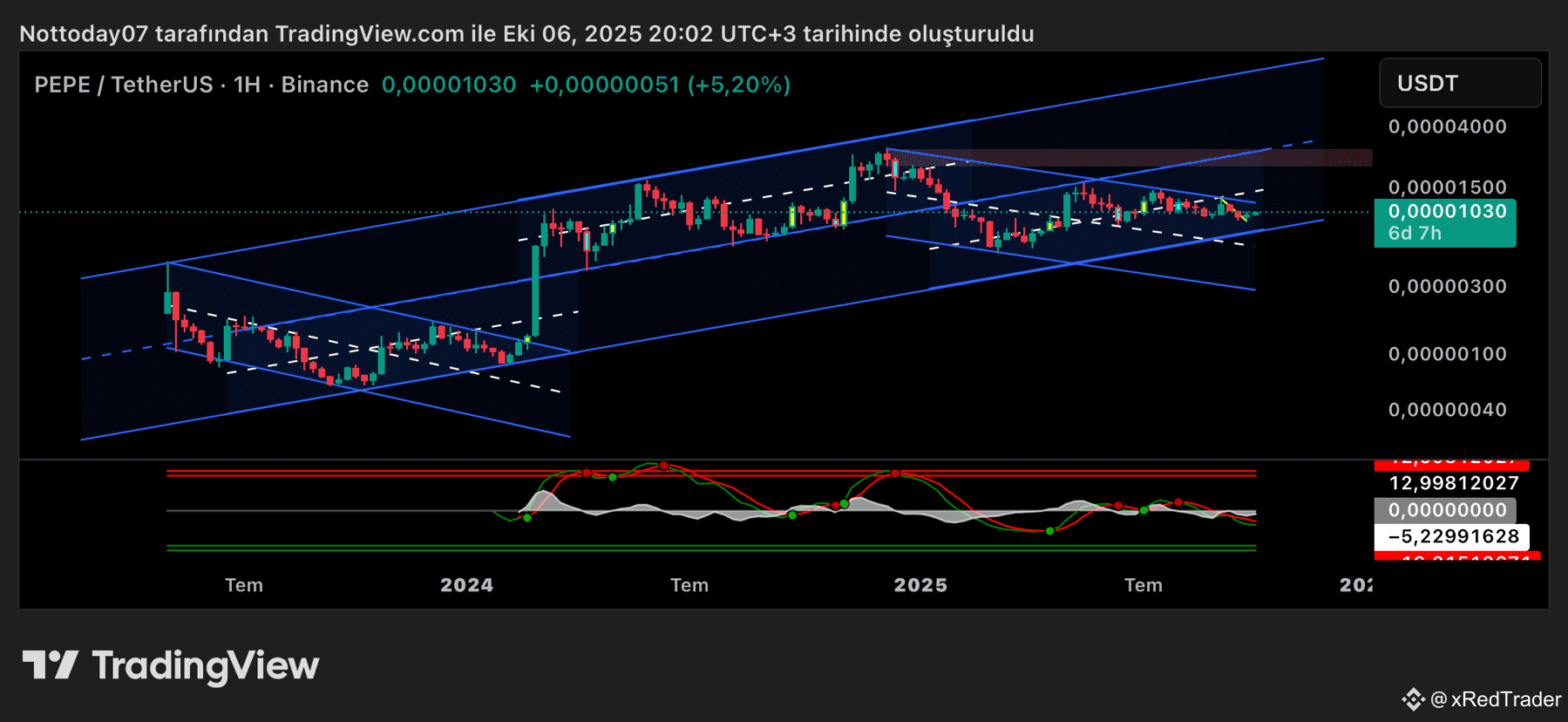Click the +0,00000051 (+5,20%) change value

[660, 85]
